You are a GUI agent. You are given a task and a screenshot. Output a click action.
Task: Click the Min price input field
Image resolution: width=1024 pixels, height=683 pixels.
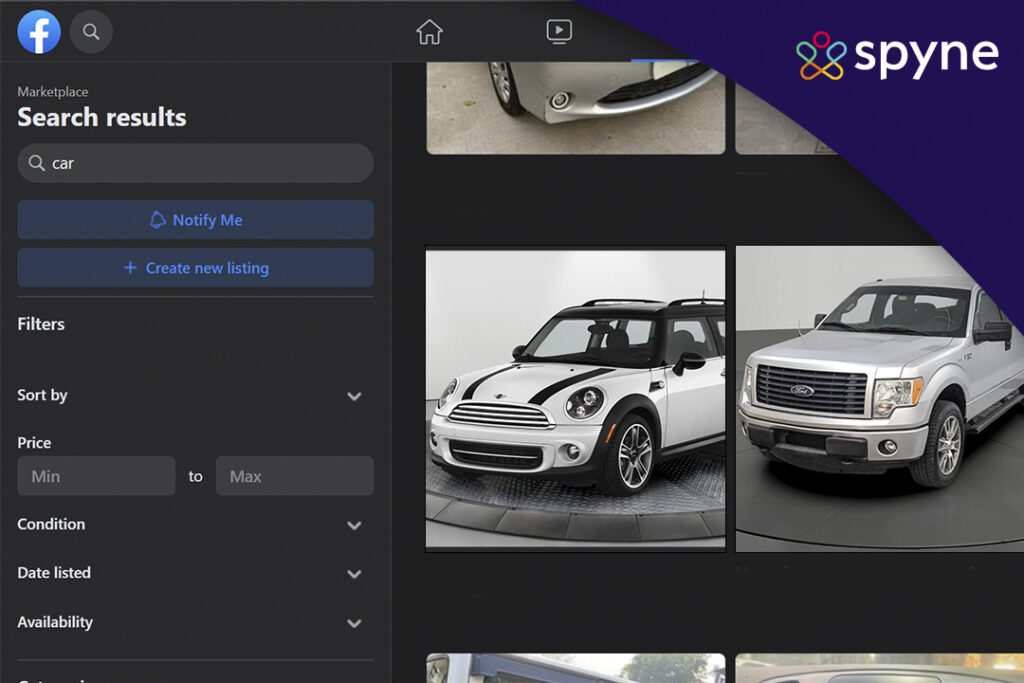pos(96,475)
